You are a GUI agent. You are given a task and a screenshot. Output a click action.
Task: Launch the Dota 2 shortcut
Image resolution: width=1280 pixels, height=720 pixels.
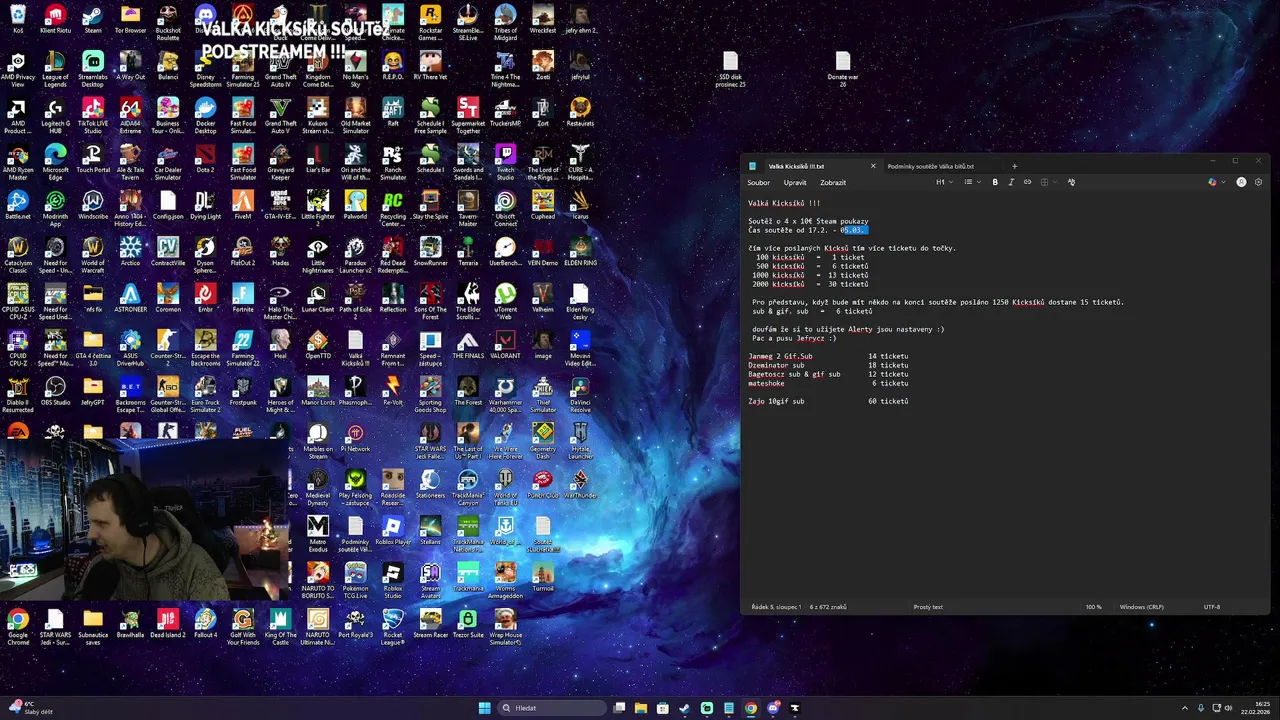(205, 158)
